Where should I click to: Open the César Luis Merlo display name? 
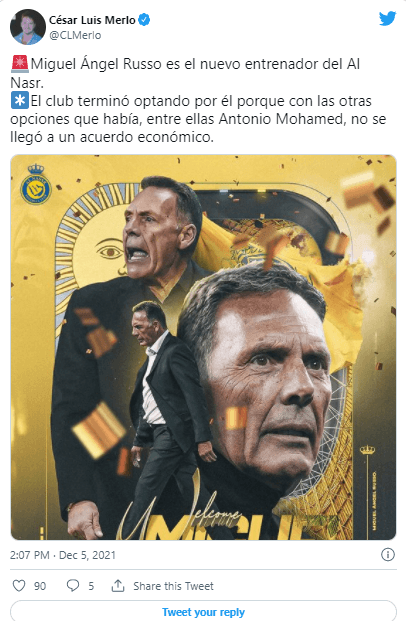(x=92, y=20)
